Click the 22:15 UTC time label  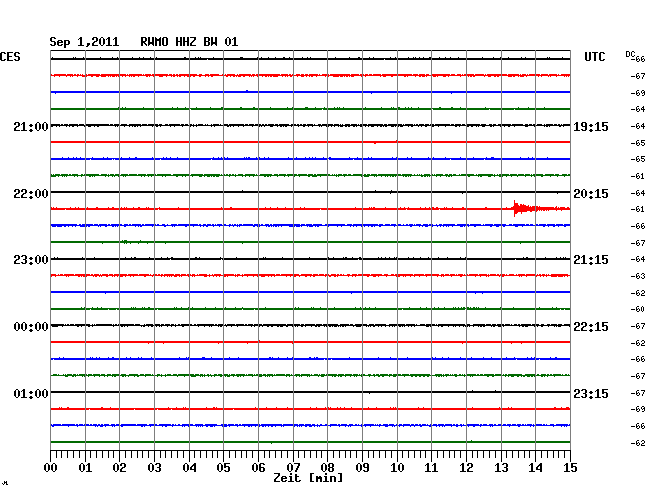[591, 327]
